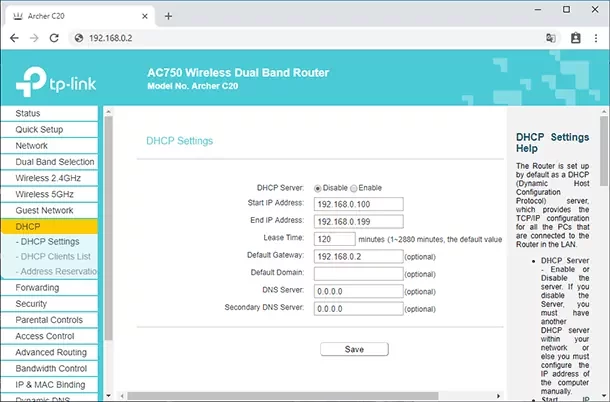The height and width of the screenshot is (402, 610).
Task: Open a new browser tab
Action: click(x=168, y=16)
